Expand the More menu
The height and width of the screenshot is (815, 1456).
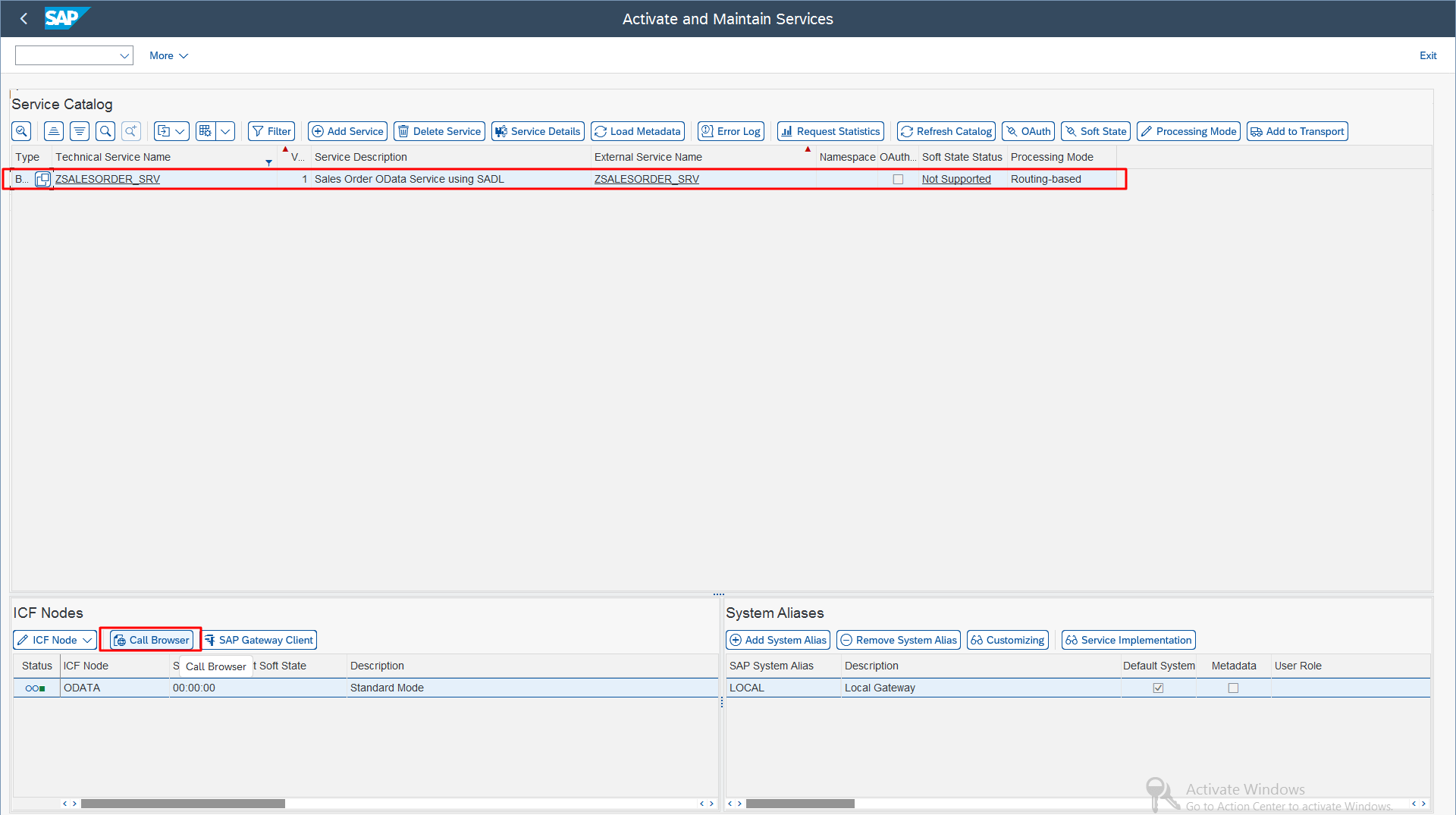click(x=168, y=55)
